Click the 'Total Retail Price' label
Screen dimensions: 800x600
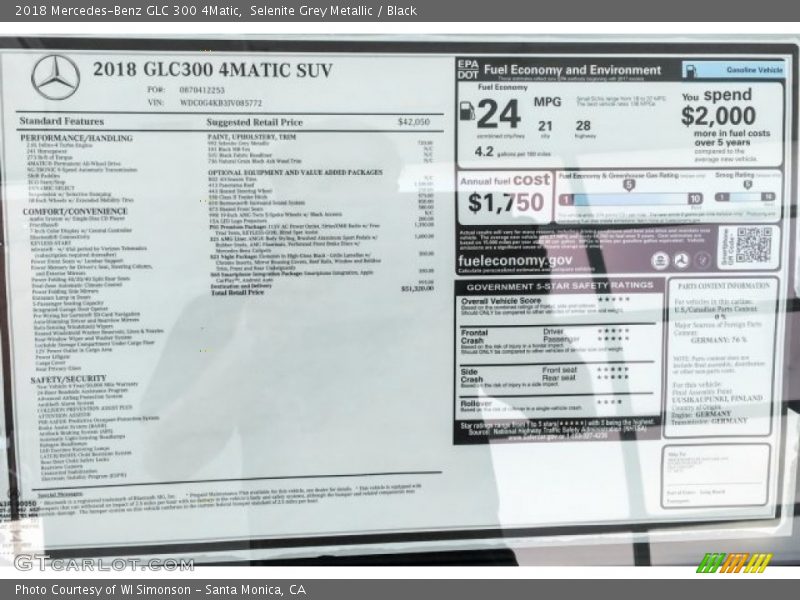[238, 293]
